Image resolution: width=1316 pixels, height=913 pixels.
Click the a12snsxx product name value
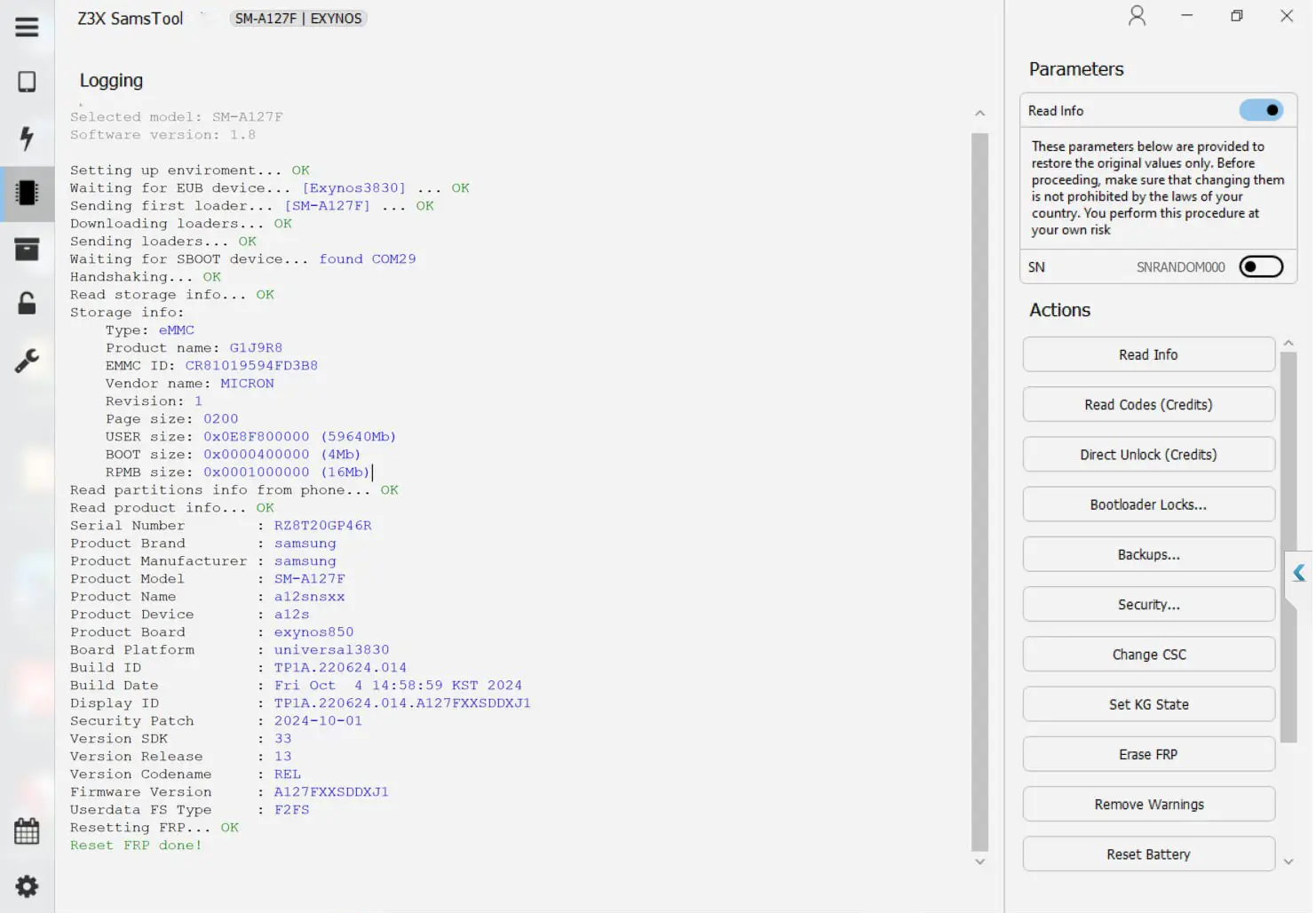tap(309, 596)
